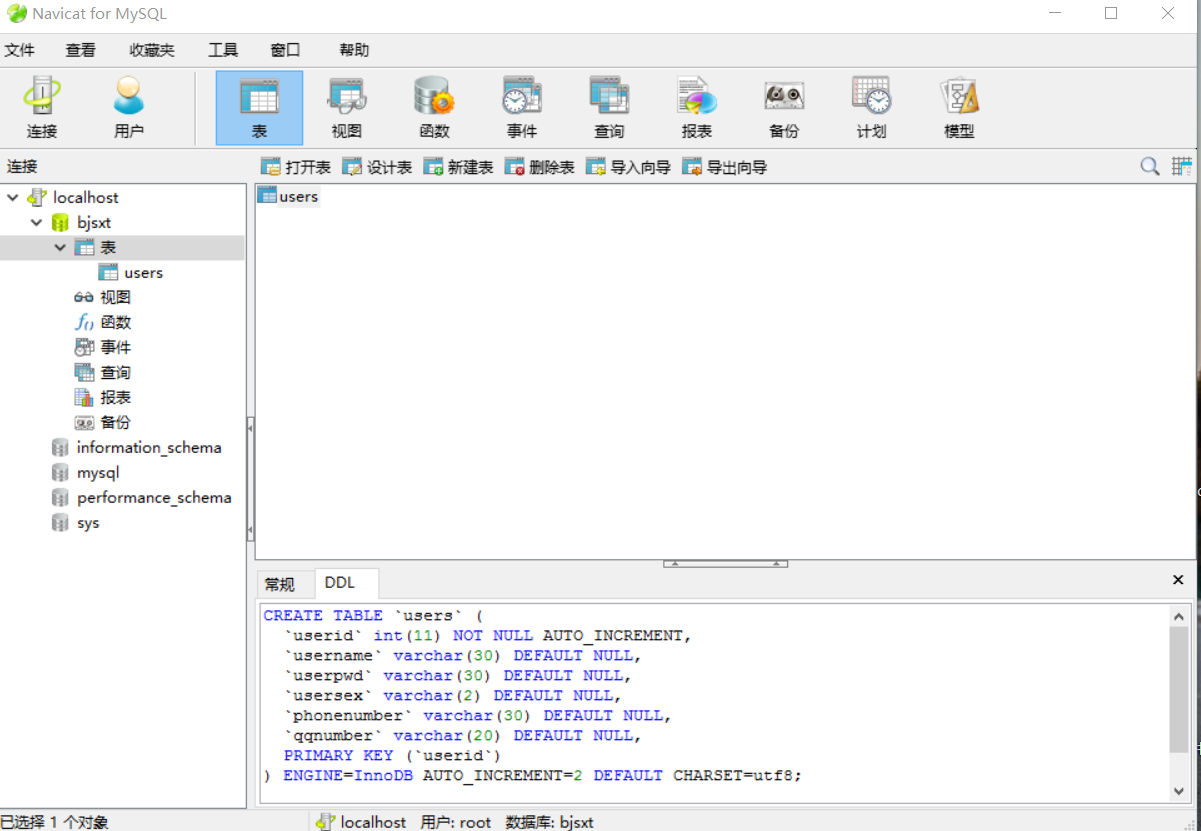Open the 用户 (User) toolbar button
Image resolution: width=1201 pixels, height=831 pixels.
click(129, 108)
